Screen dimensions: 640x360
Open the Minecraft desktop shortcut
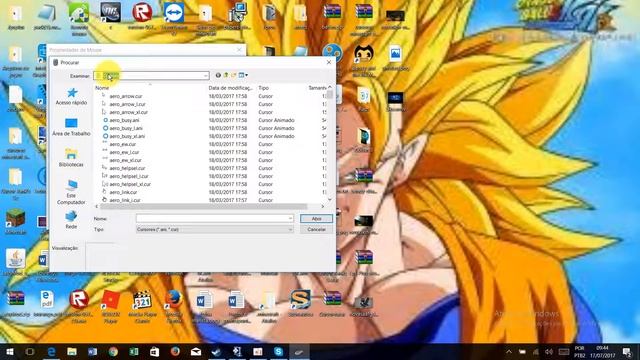[x=16, y=222]
